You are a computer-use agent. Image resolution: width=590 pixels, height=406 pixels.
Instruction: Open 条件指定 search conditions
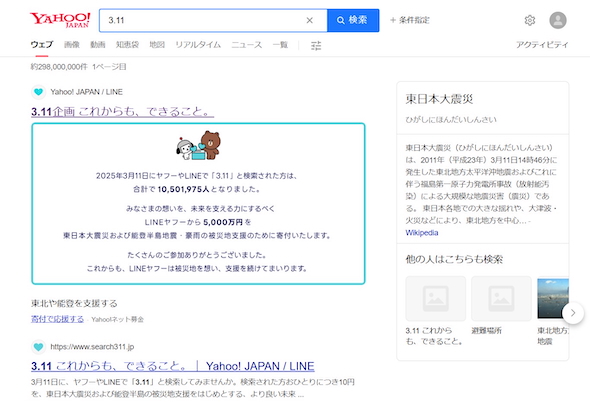click(x=409, y=20)
